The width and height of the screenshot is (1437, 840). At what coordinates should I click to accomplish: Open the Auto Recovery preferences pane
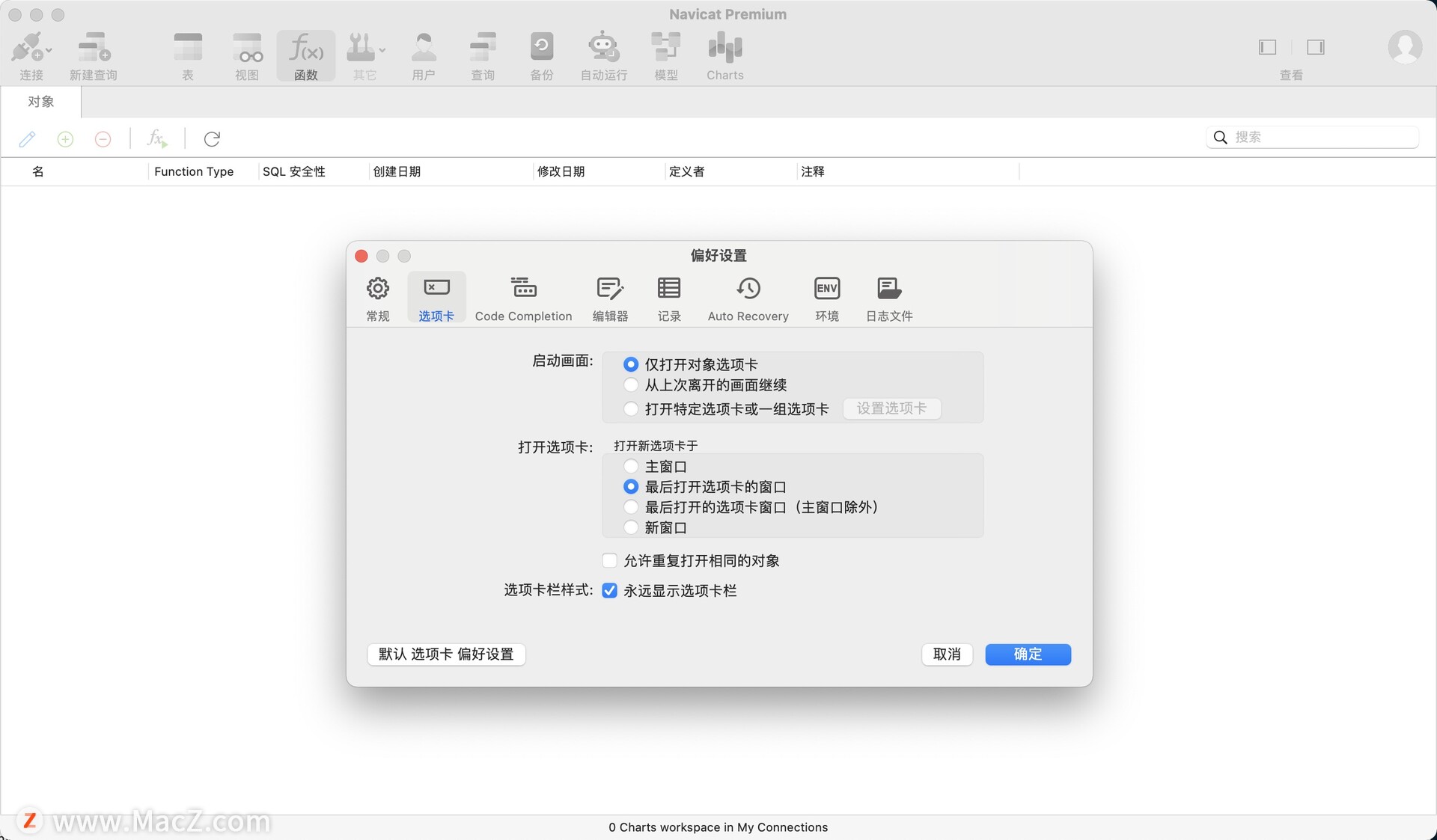[748, 298]
